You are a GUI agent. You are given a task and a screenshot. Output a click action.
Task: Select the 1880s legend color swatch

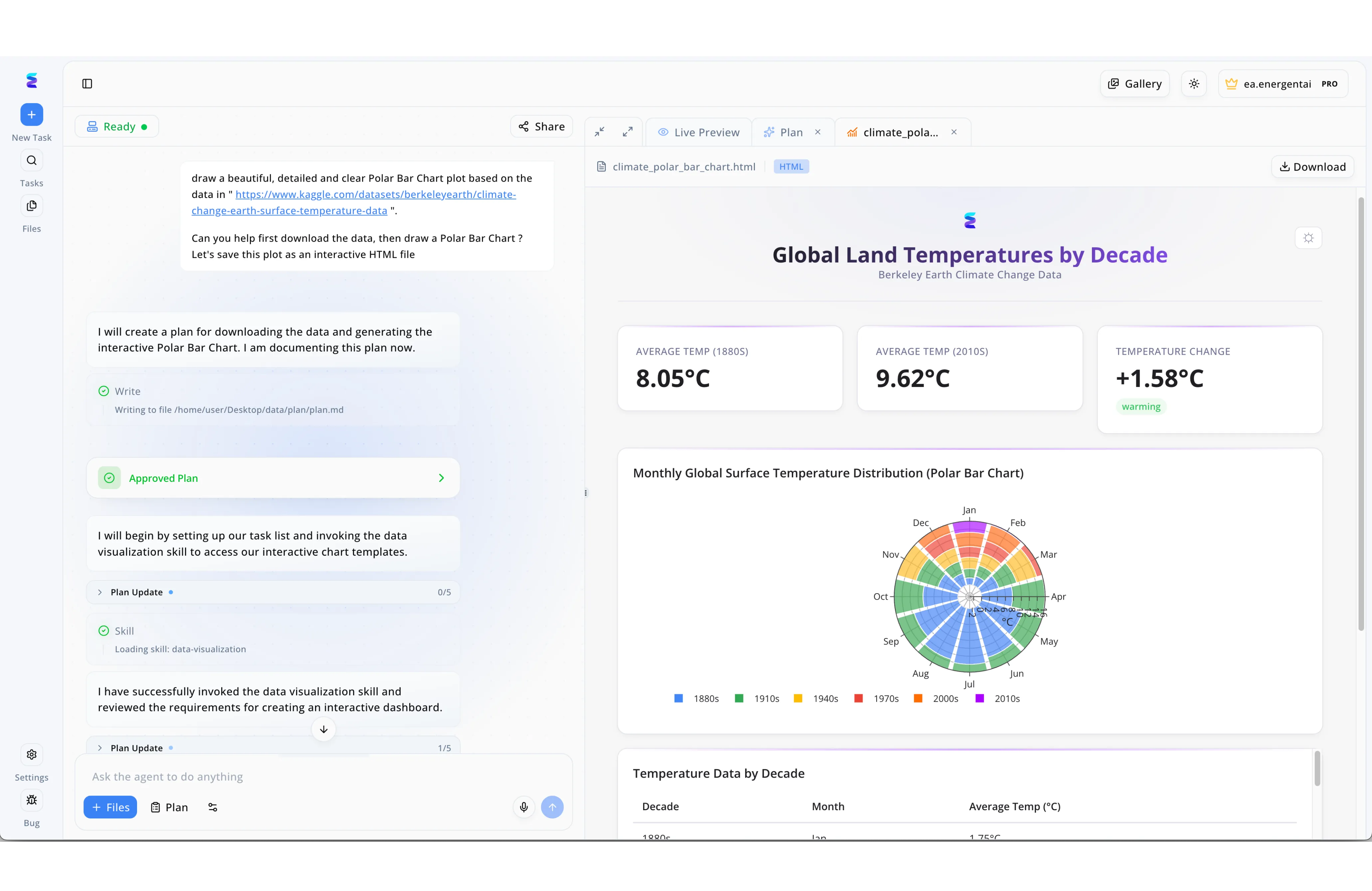click(x=678, y=698)
